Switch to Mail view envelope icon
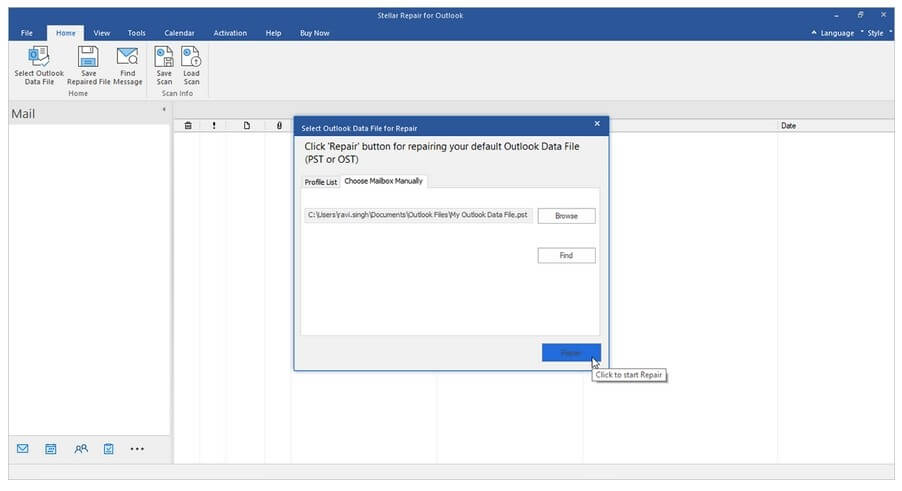The height and width of the screenshot is (491, 902). [x=22, y=448]
